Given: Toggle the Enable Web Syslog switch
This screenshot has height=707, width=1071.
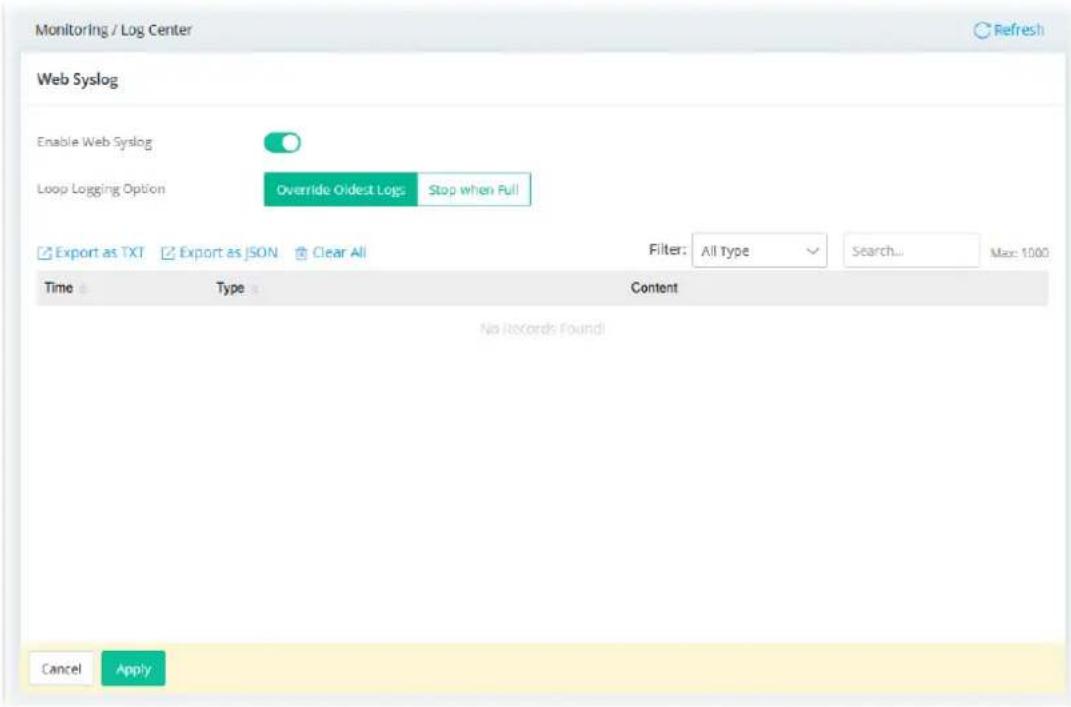Looking at the screenshot, I should click(x=282, y=142).
